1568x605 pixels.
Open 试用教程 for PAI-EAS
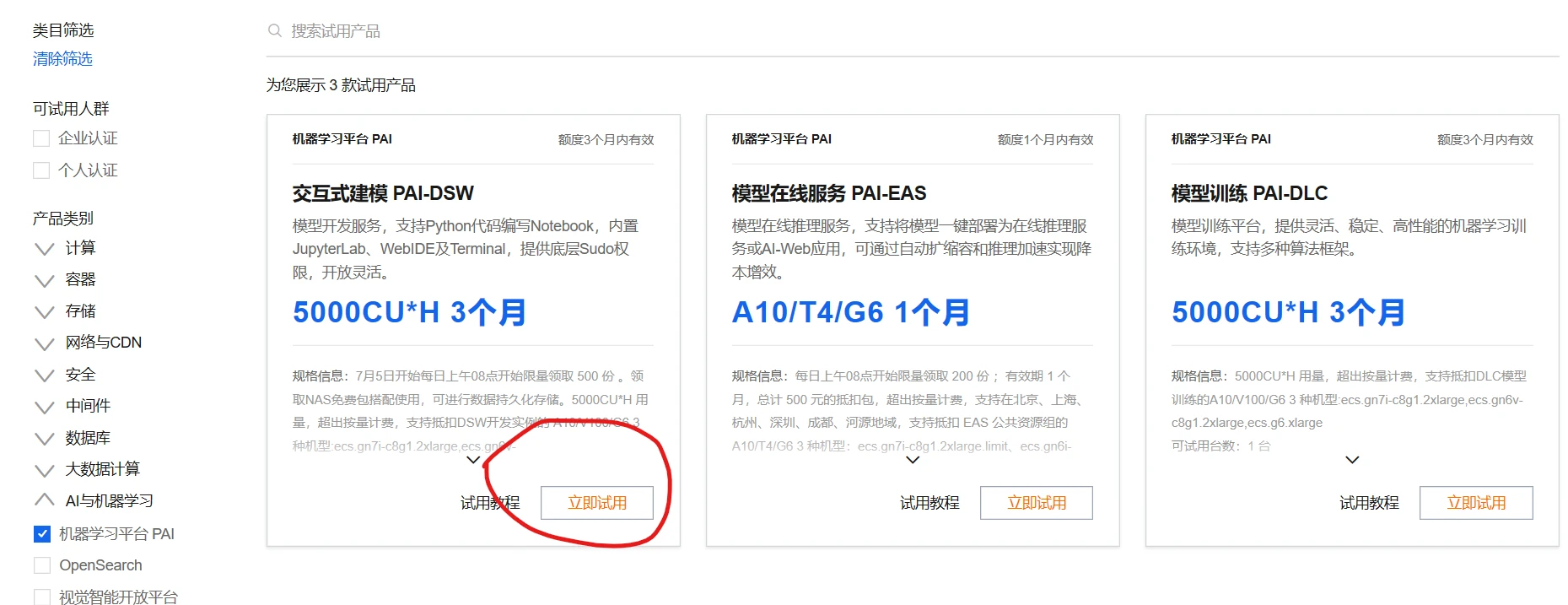[x=929, y=503]
